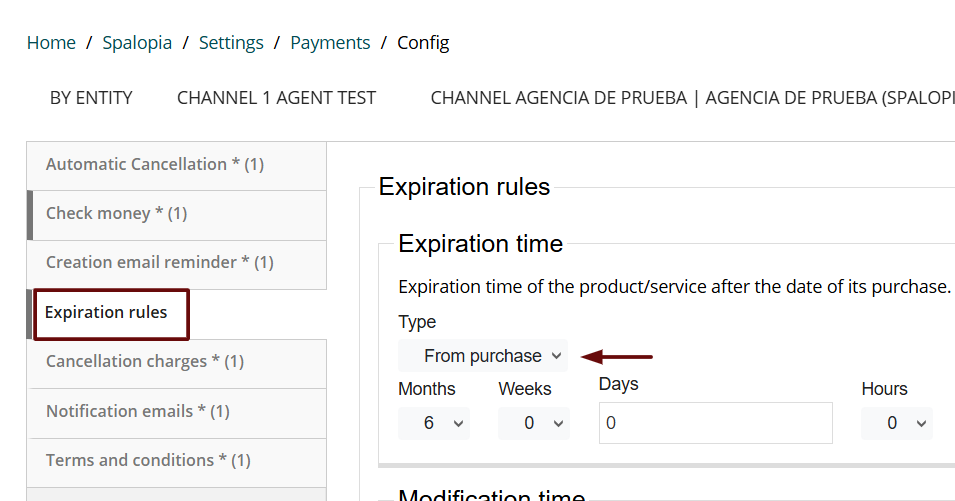955x501 pixels.
Task: Go to the Notification emails settings
Action: pos(138,411)
